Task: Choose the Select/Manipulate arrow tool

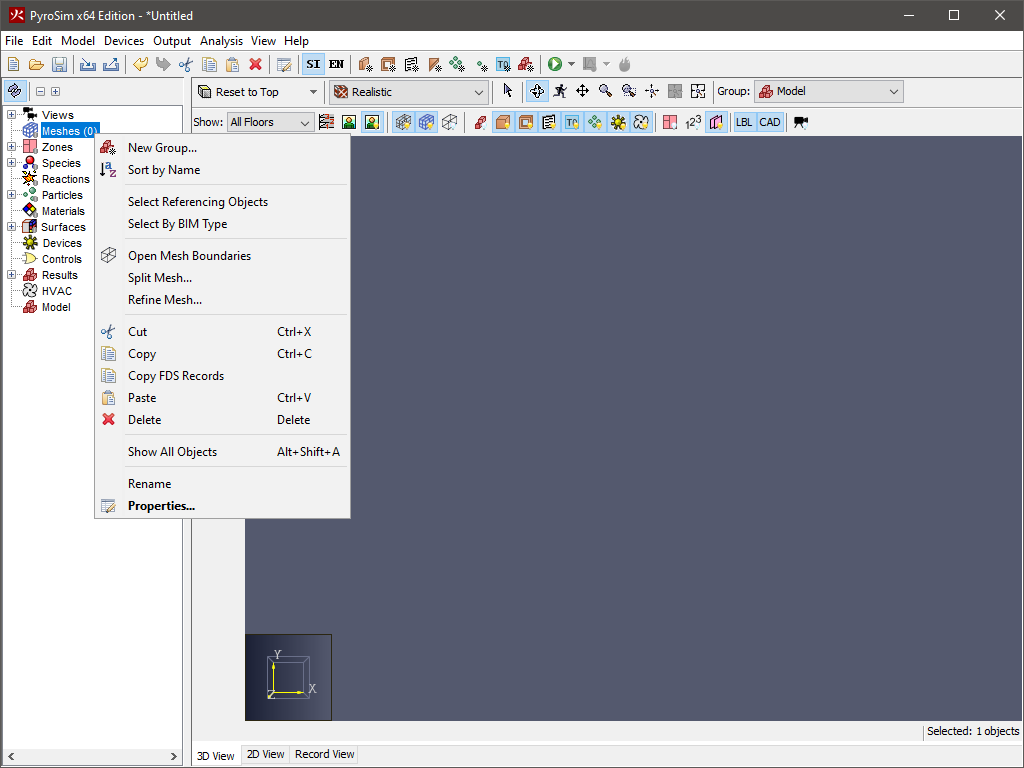Action: point(507,91)
